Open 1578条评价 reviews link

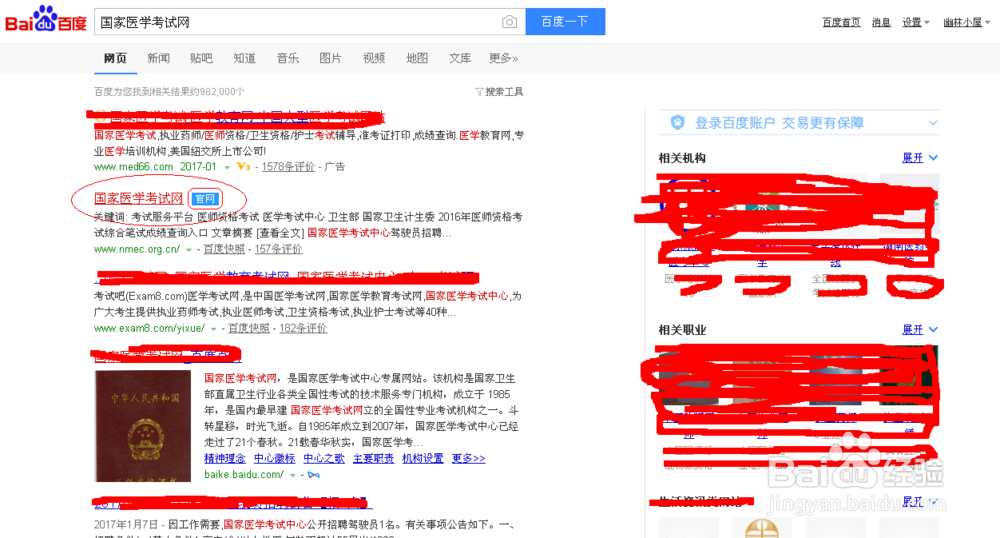(288, 166)
